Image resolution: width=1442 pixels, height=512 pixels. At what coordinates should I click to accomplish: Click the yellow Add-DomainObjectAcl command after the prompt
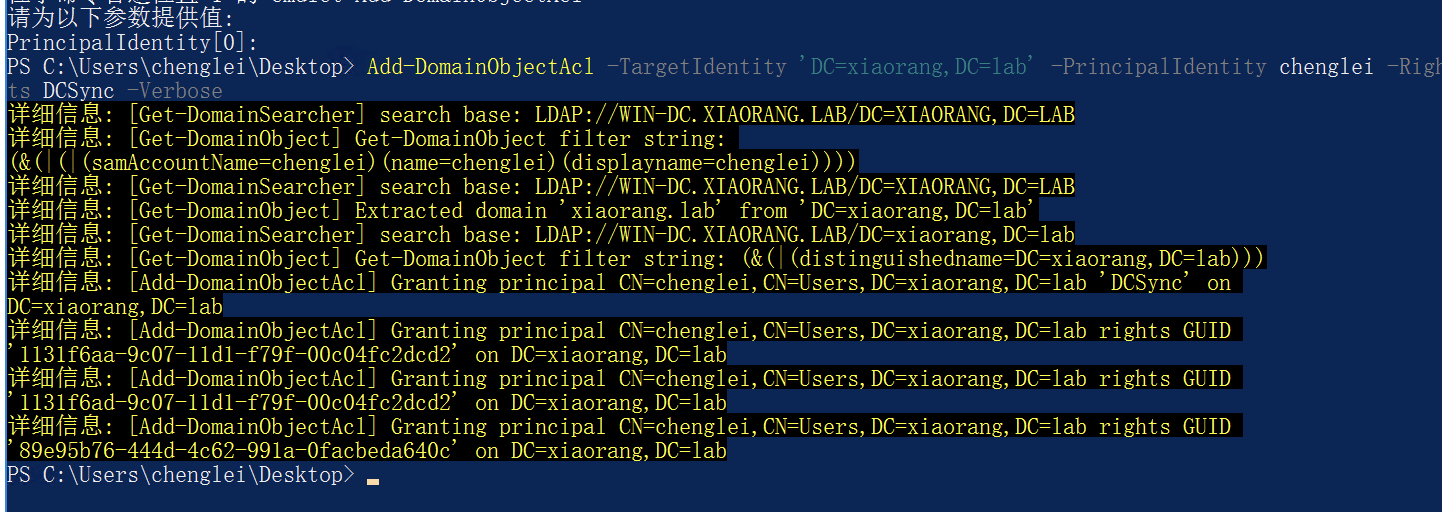[x=480, y=67]
